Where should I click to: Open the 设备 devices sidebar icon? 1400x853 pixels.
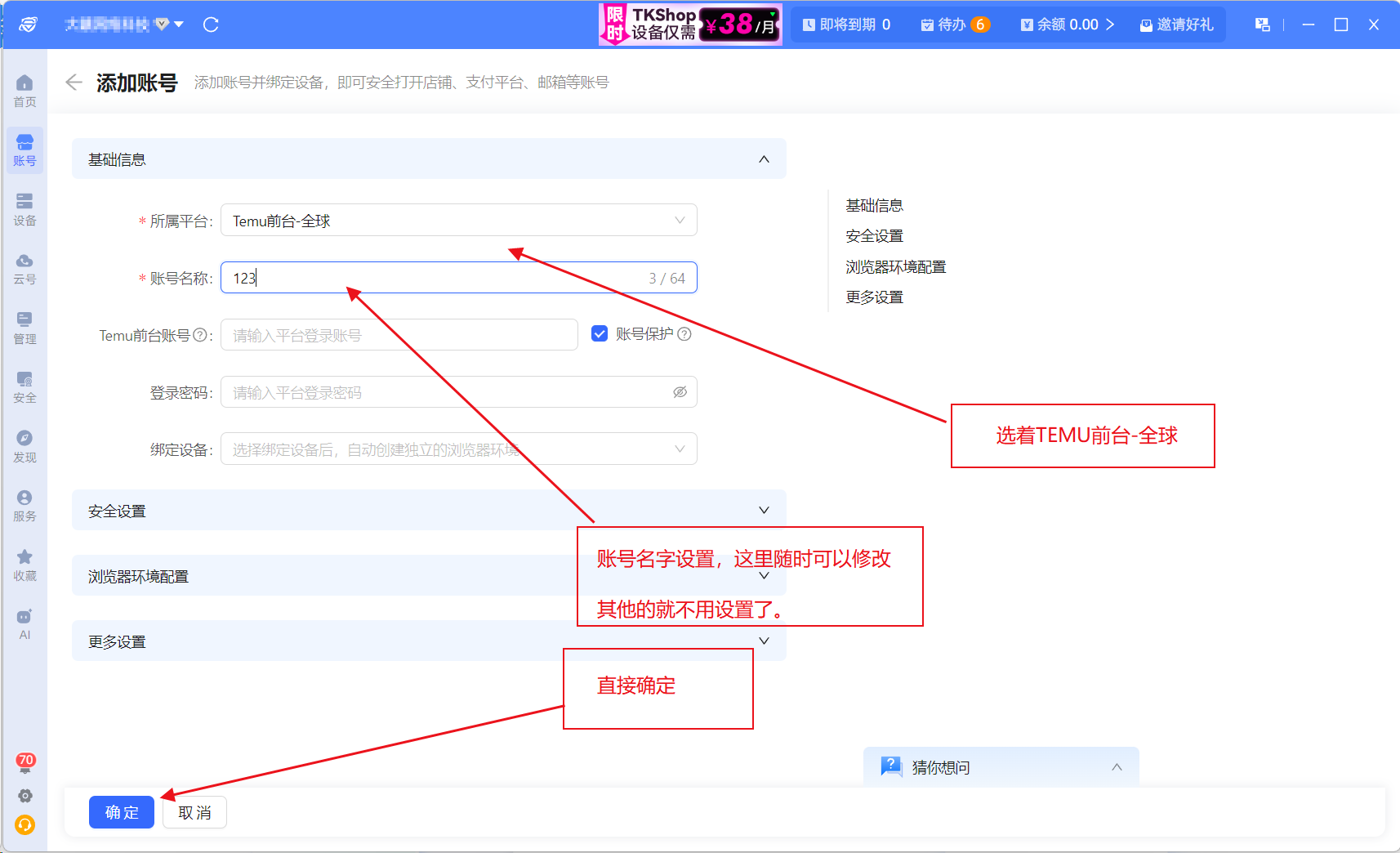pos(25,209)
